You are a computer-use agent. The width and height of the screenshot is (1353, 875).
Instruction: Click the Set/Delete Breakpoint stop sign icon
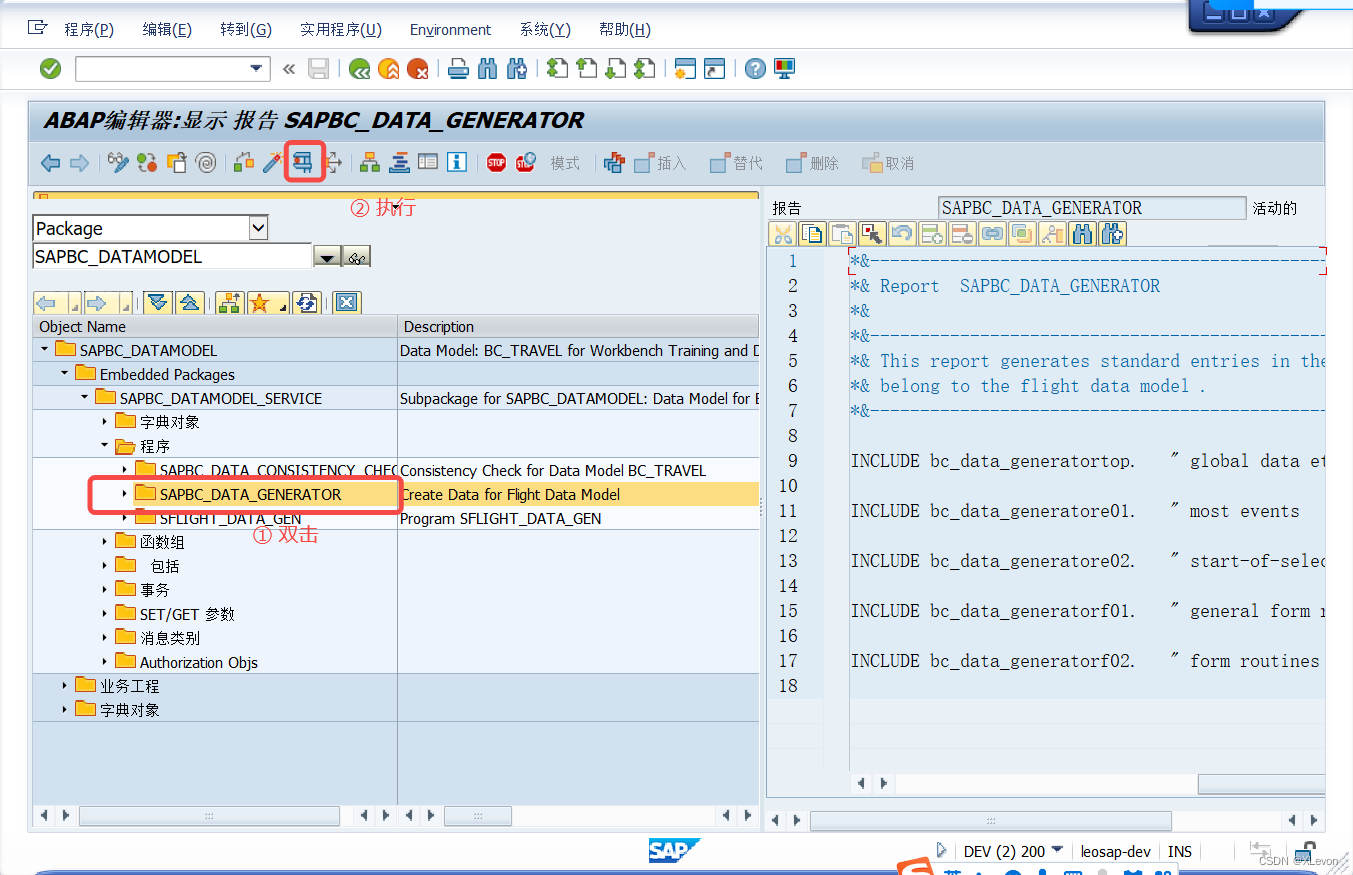[496, 162]
